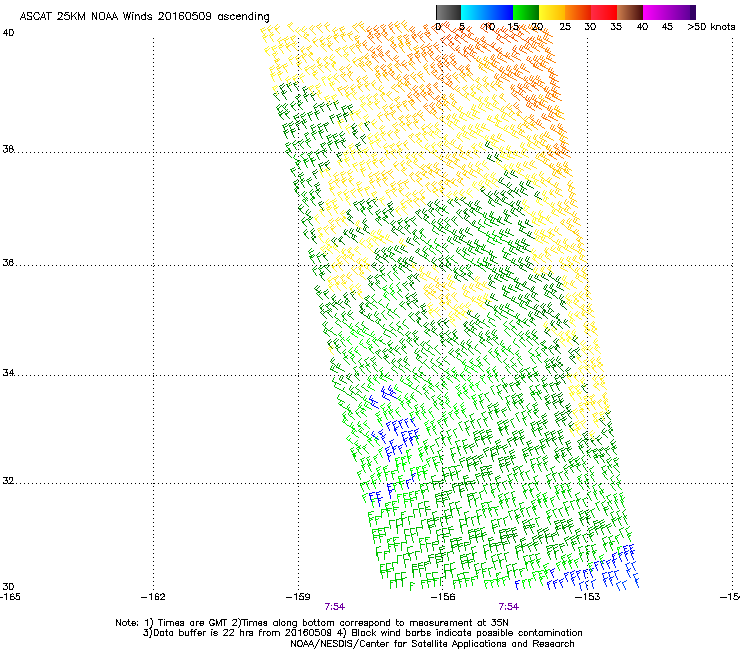This screenshot has width=740, height=650.
Task: Click the "25" legend scale number
Action: [565, 27]
